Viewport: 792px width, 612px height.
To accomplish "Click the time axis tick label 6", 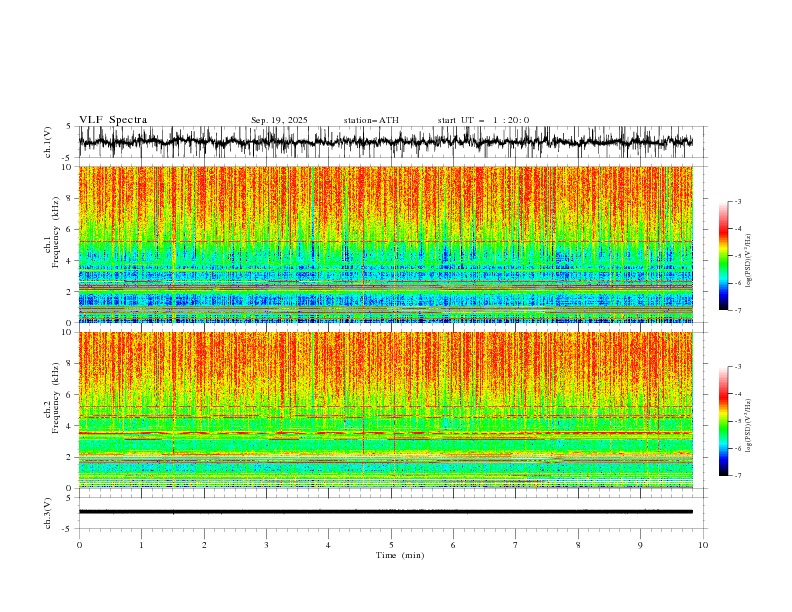I will click(453, 545).
